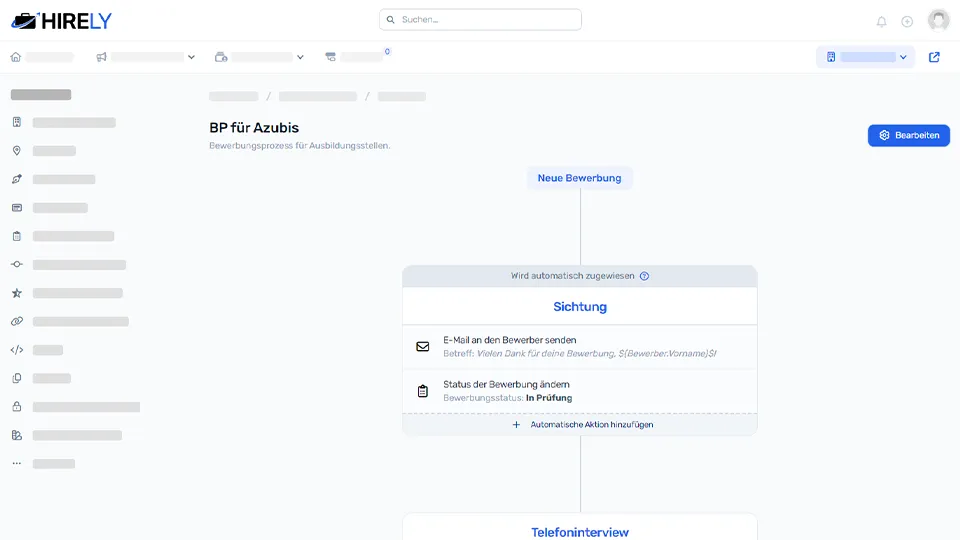Click the help icon beside 'Wird automatisch zugewiesen'
The height and width of the screenshot is (540, 960).
click(x=644, y=276)
